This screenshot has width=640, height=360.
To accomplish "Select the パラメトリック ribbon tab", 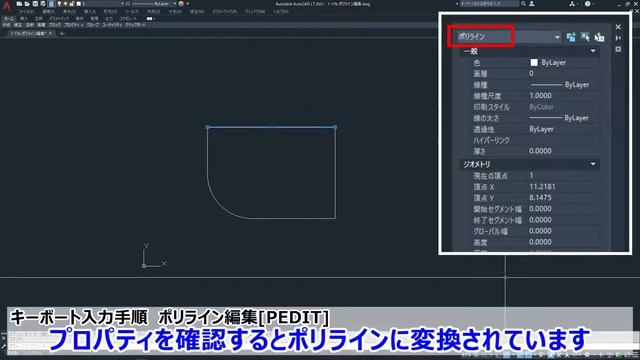I will click(59, 18).
